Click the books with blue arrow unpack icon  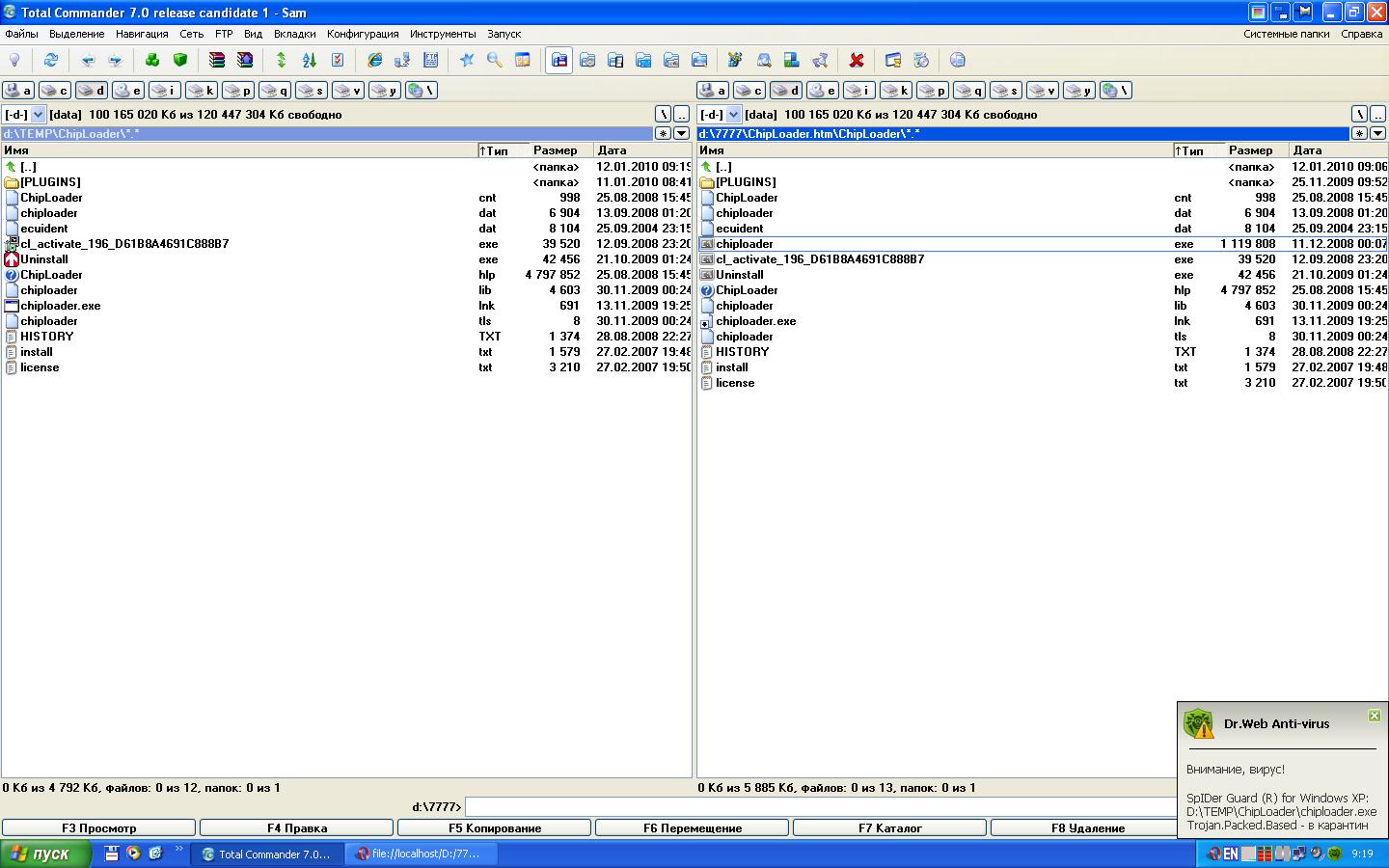(245, 60)
